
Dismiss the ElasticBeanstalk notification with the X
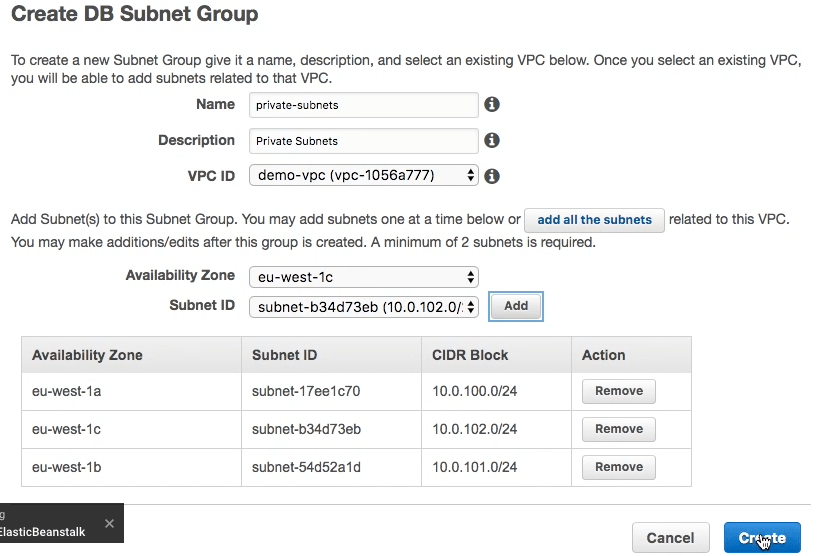(109, 523)
